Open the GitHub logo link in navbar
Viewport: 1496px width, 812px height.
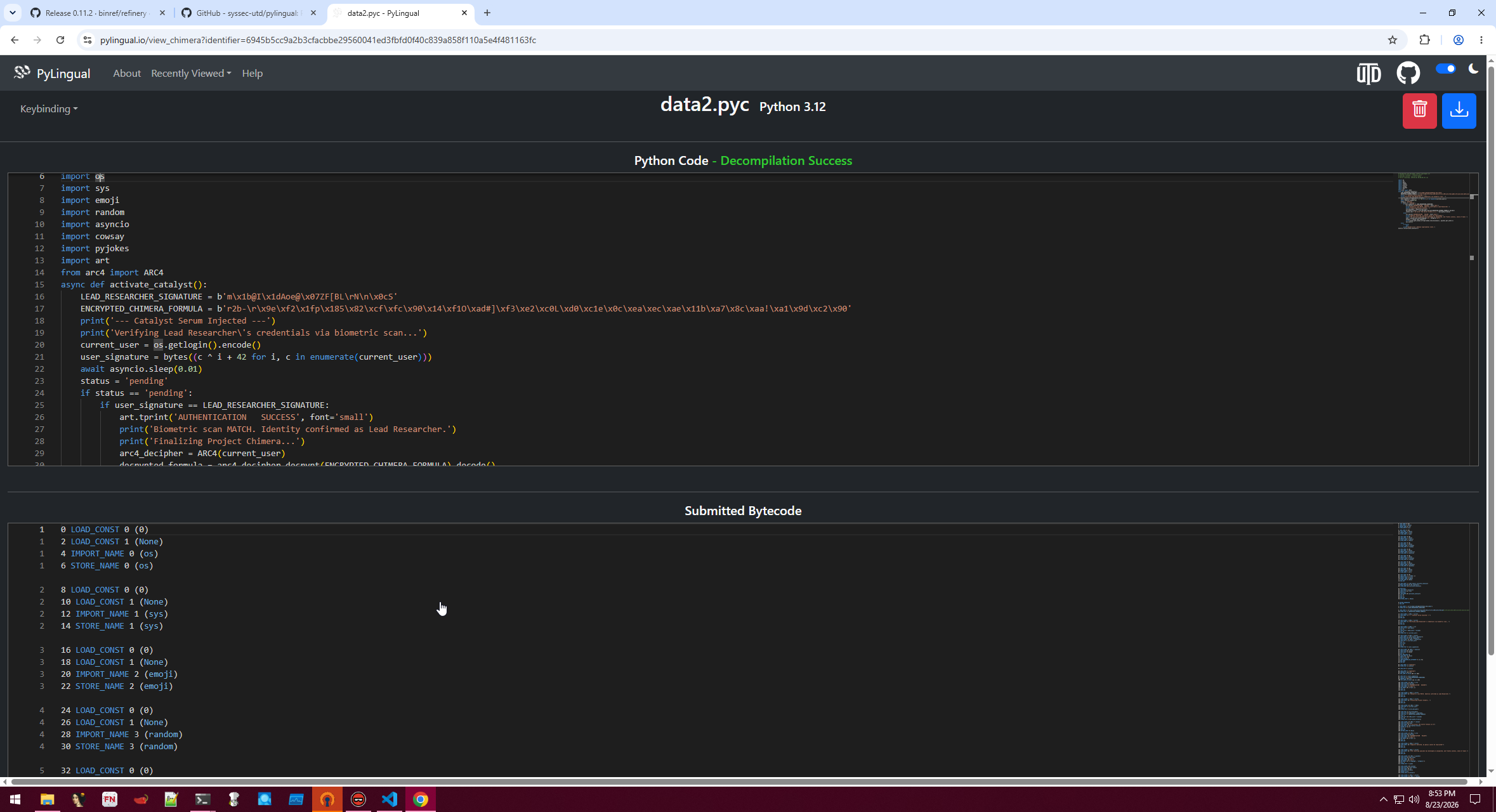pyautogui.click(x=1408, y=73)
